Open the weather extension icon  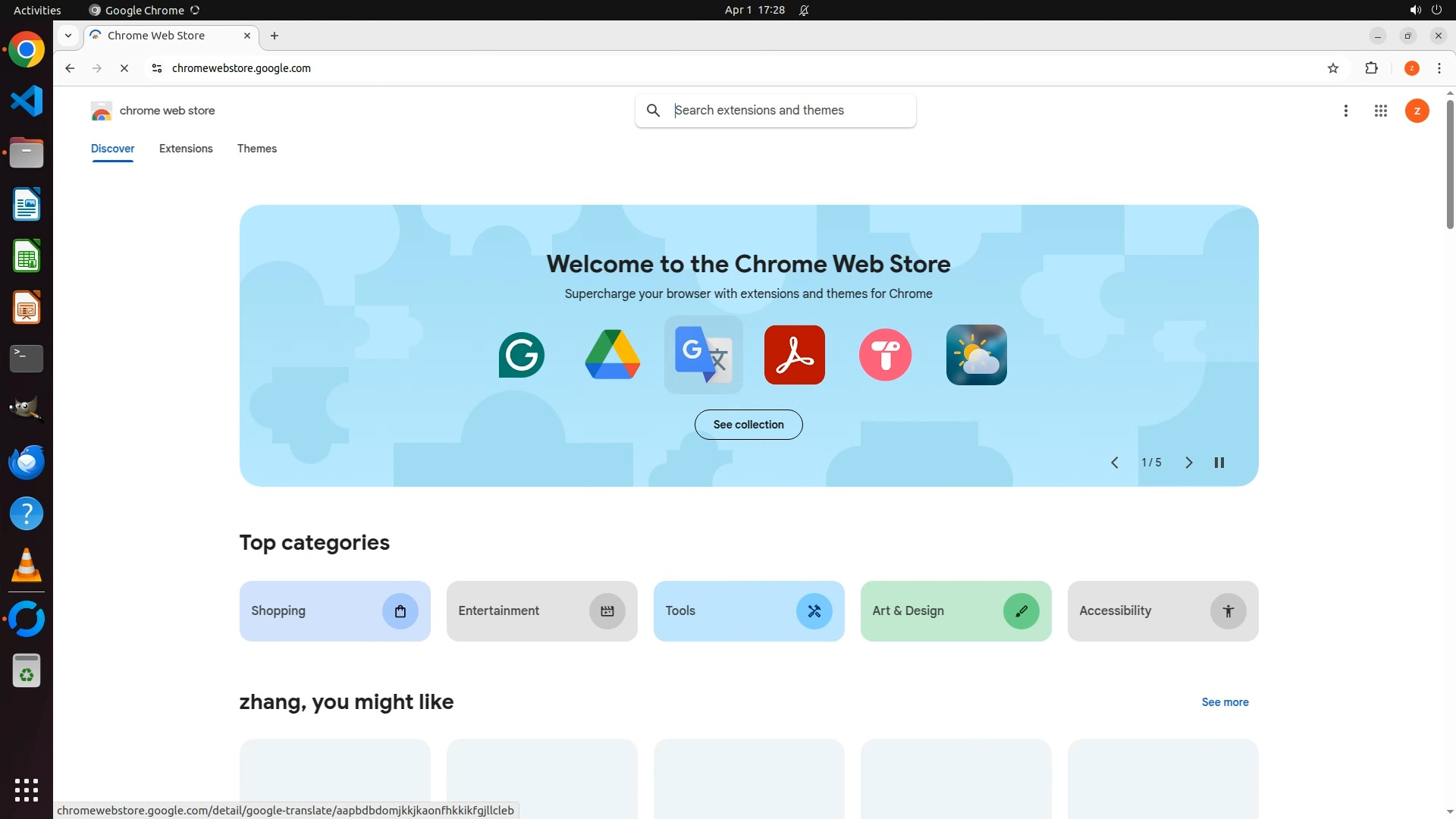977,355
